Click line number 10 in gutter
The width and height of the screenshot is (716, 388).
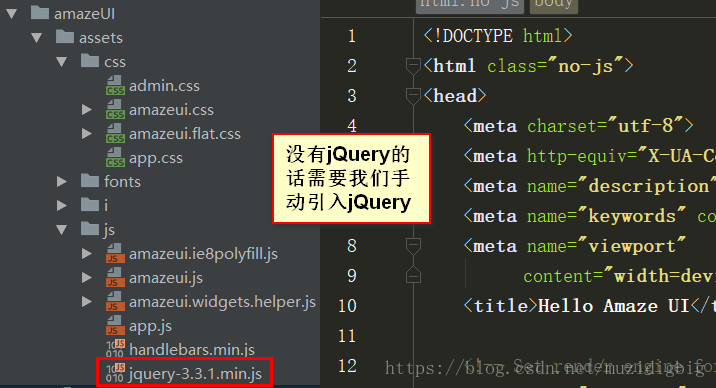(347, 306)
